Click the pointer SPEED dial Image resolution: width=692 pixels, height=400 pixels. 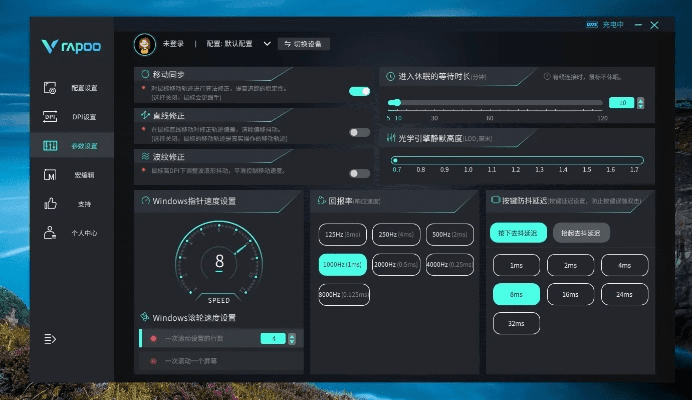pos(219,260)
